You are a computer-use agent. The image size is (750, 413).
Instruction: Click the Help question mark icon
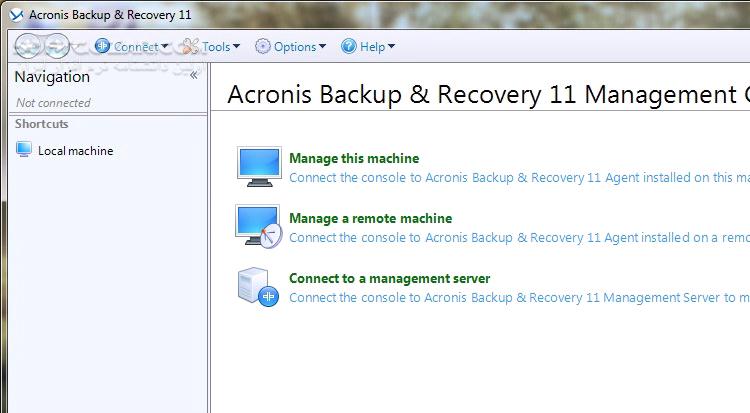[x=349, y=46]
